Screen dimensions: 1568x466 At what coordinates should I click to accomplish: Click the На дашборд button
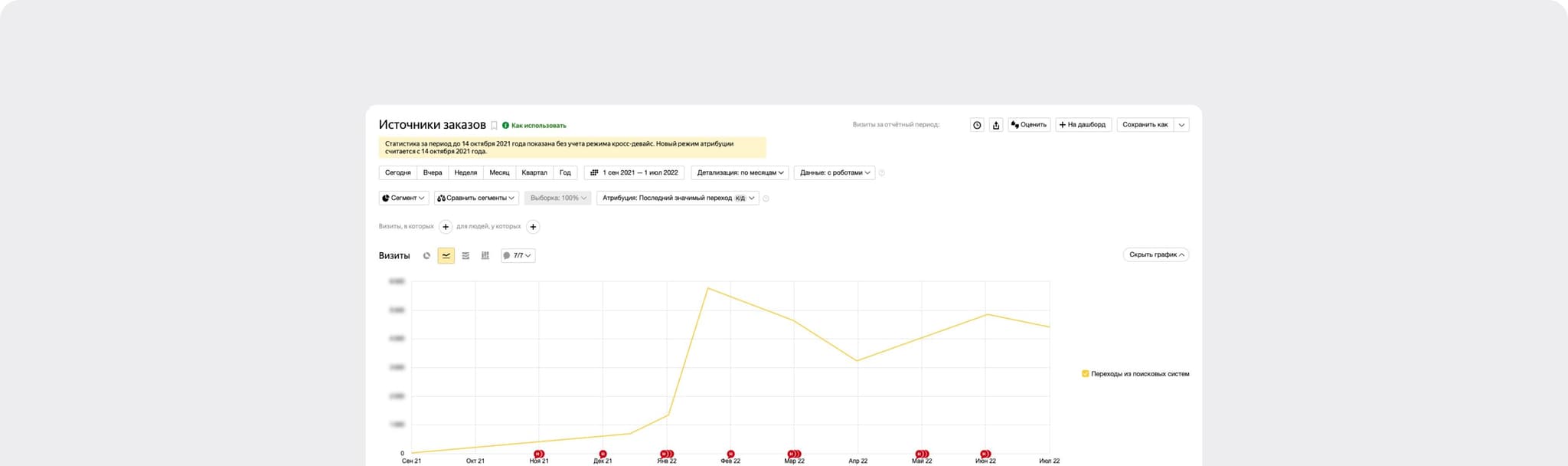(x=1083, y=125)
